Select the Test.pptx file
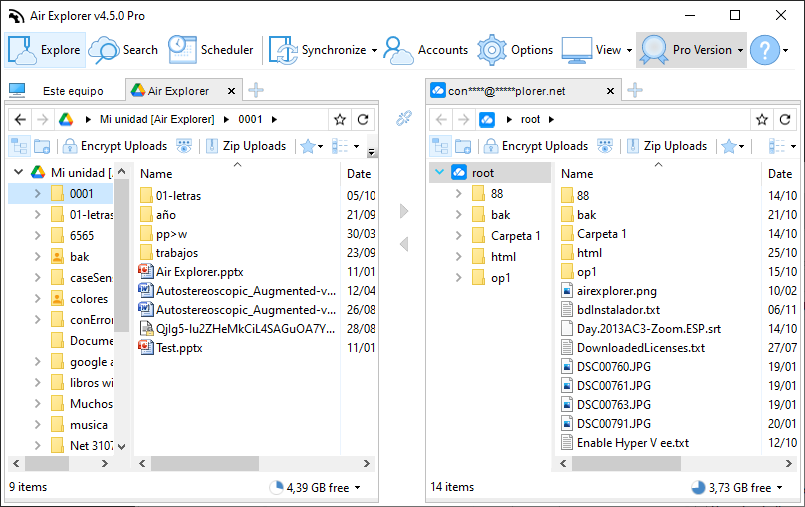Screen dimensions: 805x507 [179, 348]
